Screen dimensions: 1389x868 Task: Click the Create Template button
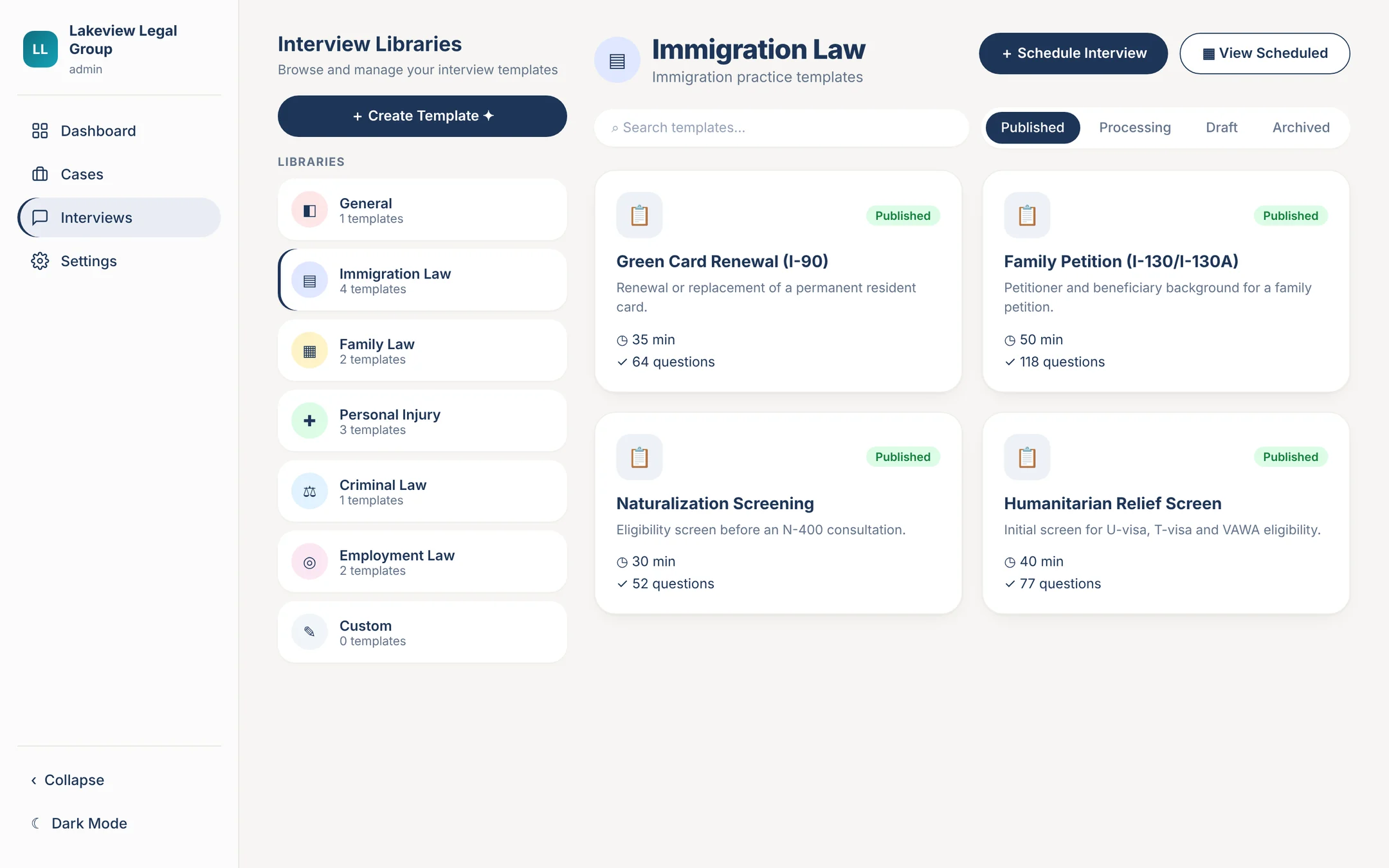[x=422, y=116]
